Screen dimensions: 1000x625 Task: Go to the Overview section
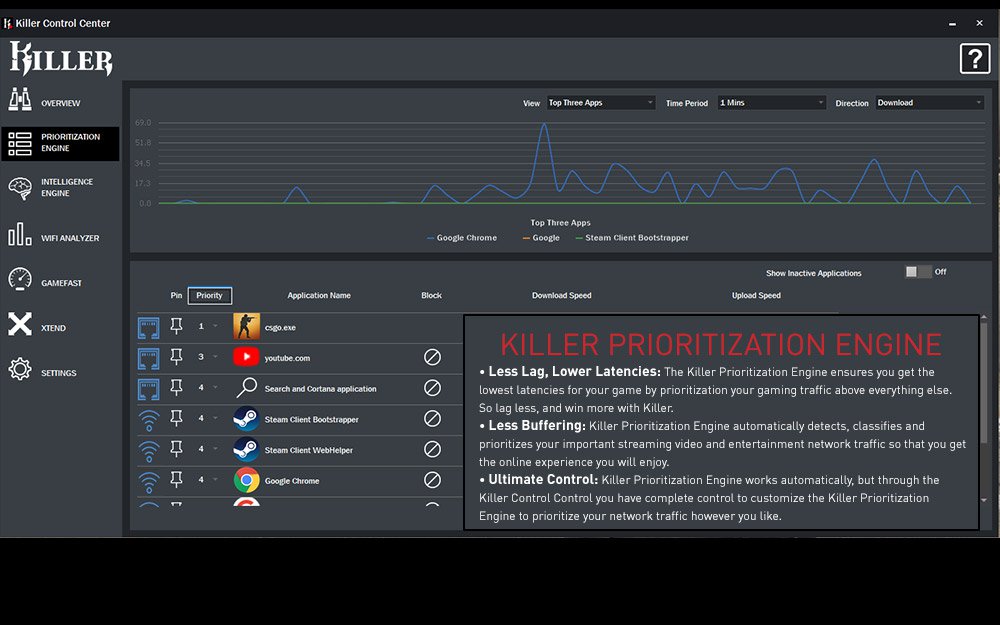(60, 103)
